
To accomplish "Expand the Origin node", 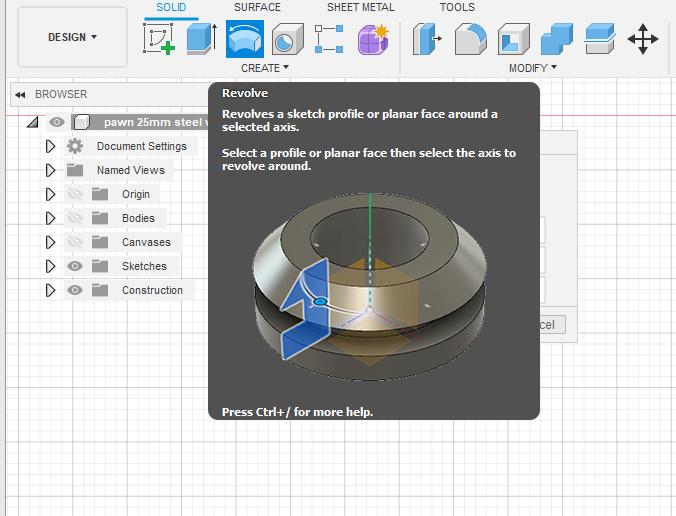I will tap(50, 194).
